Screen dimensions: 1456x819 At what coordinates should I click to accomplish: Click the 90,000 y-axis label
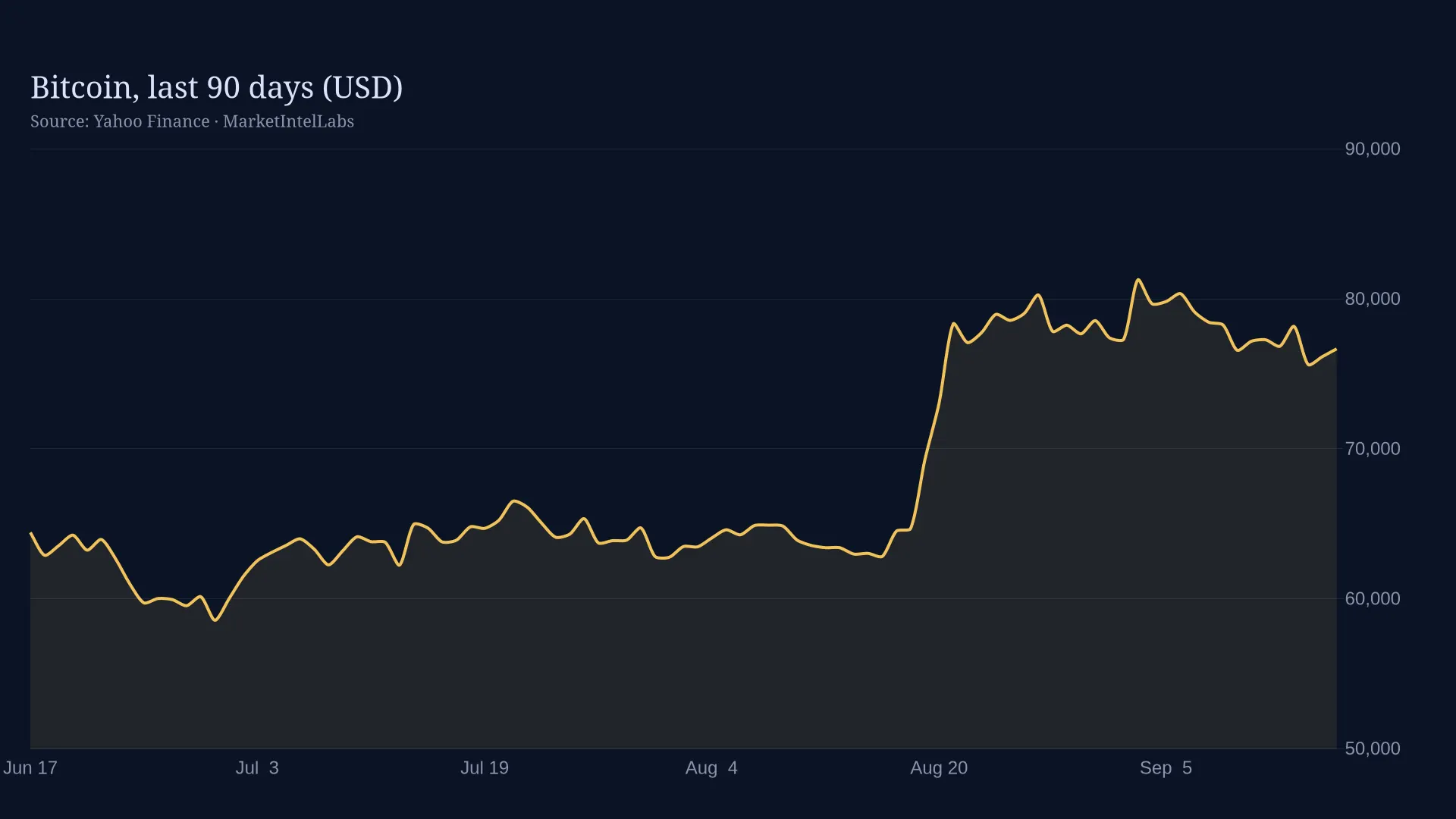[1373, 149]
